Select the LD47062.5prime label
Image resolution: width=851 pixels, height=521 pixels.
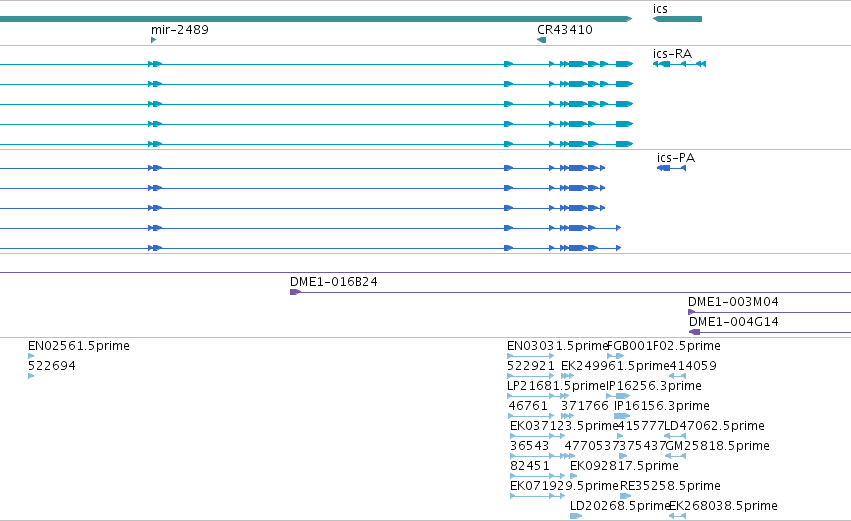click(x=715, y=426)
